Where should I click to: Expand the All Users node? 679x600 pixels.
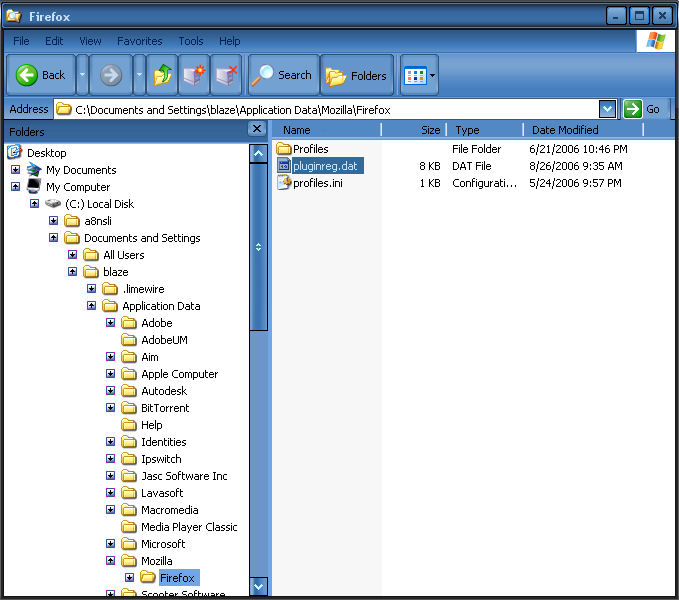(73, 255)
